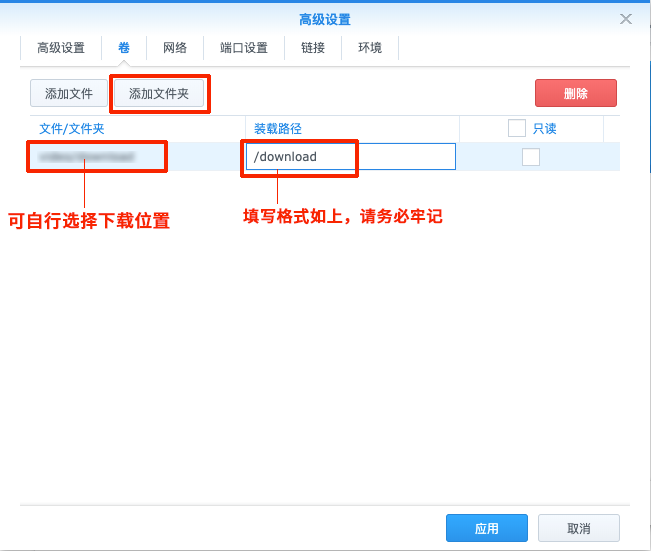Click the 添加文件 button
This screenshot has width=651, height=551.
[x=69, y=93]
